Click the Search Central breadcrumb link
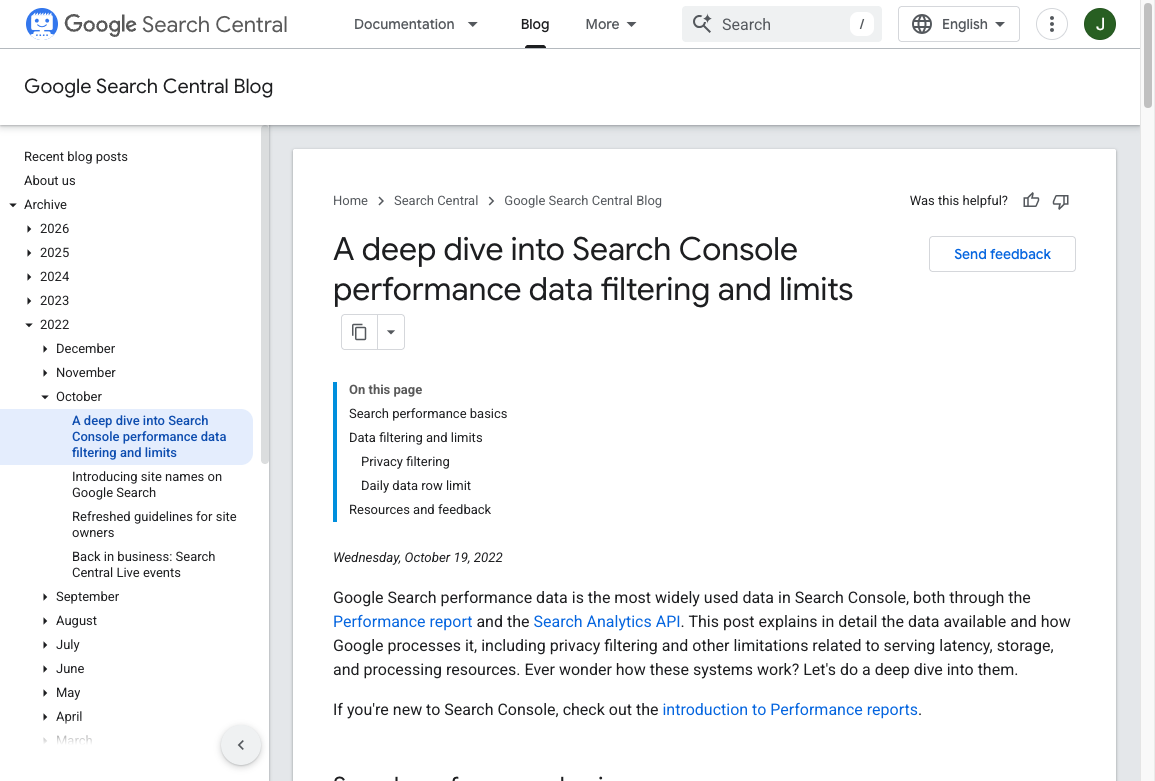The height and width of the screenshot is (781, 1155). click(x=435, y=200)
